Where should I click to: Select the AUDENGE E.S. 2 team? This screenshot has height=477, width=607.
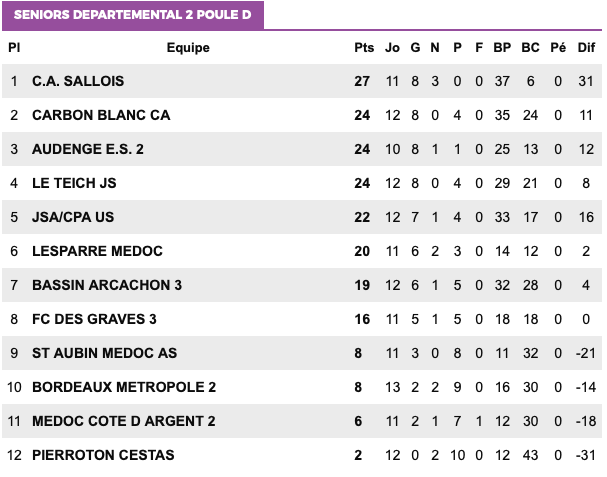(88, 149)
